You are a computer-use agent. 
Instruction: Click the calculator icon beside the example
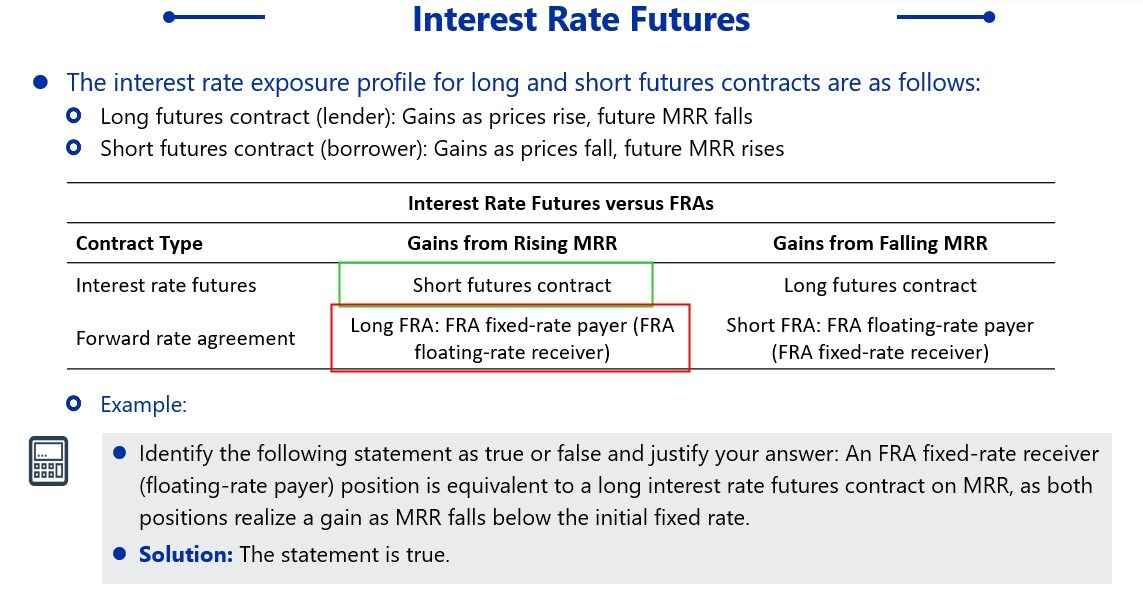click(48, 462)
